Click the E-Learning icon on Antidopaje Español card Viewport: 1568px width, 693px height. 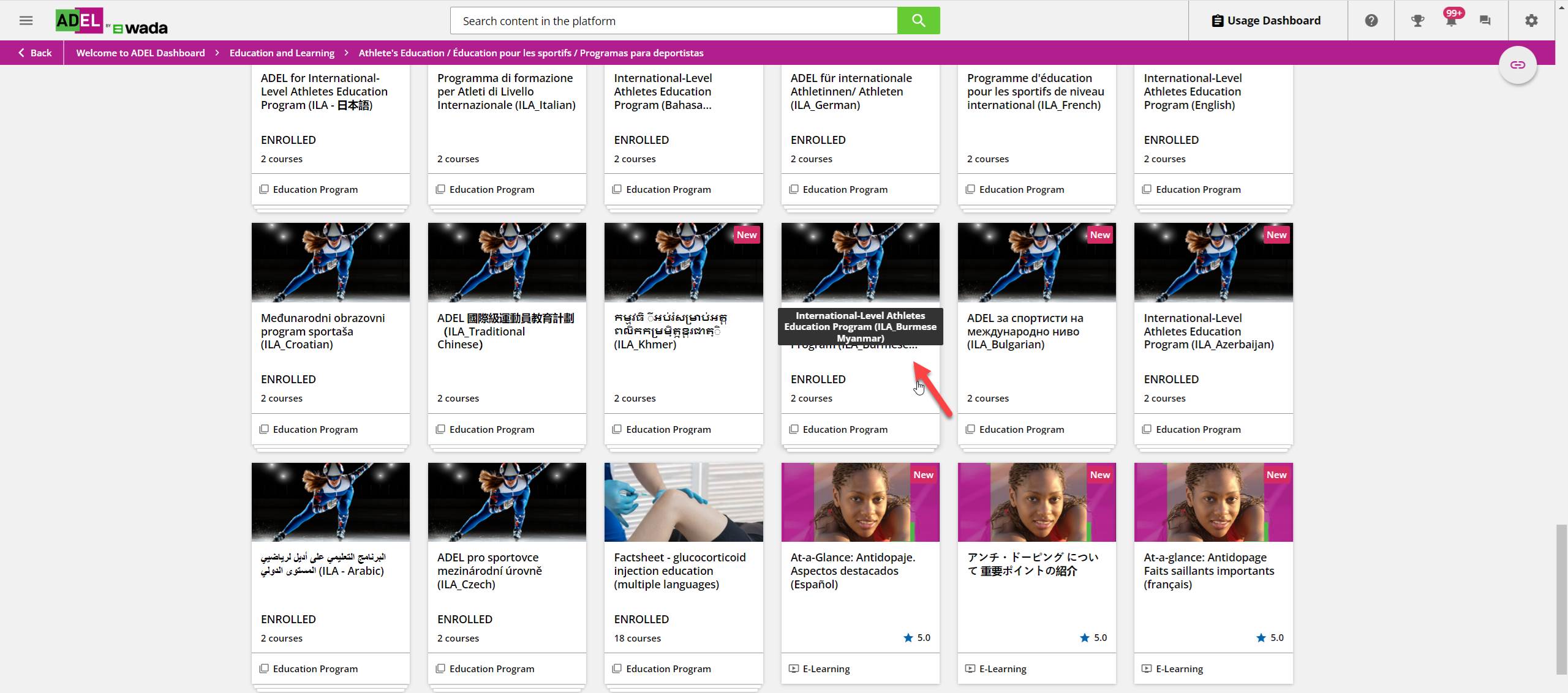pyautogui.click(x=794, y=669)
